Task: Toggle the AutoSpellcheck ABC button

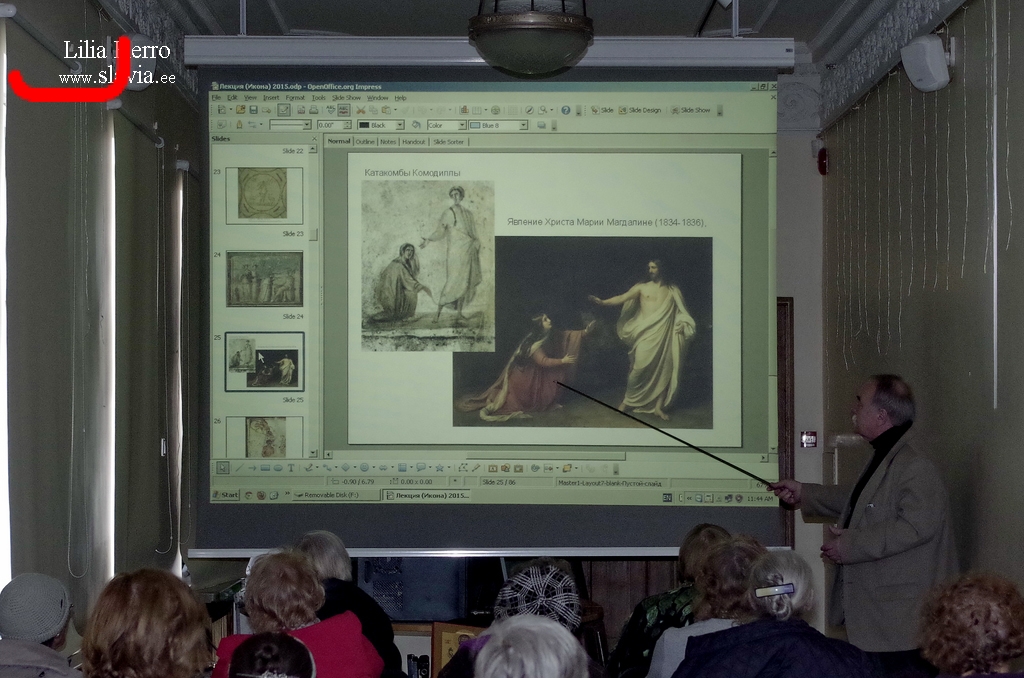Action: (344, 110)
